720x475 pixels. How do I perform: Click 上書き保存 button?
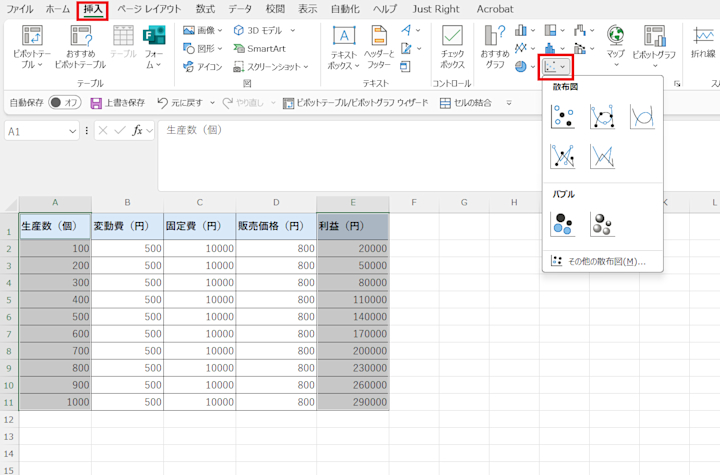118,103
